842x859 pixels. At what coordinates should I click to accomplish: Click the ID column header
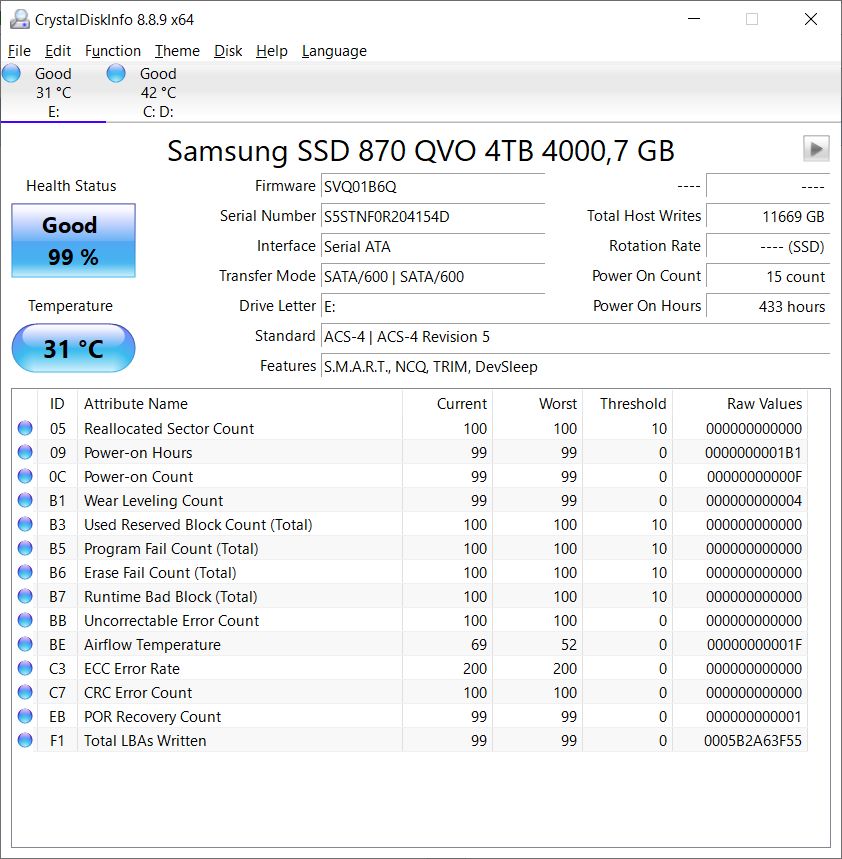(57, 404)
